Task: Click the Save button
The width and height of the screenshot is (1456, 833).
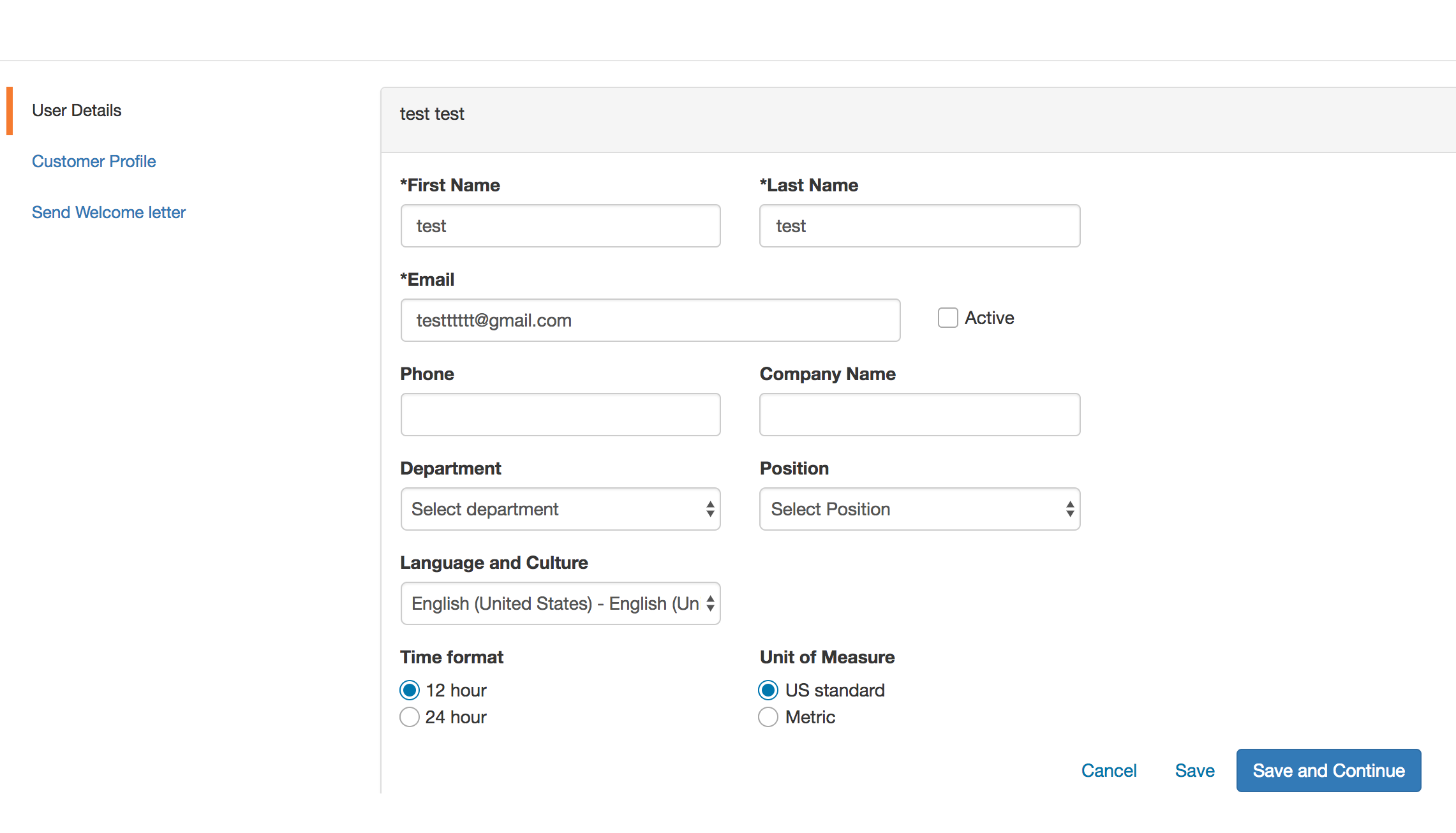Action: tap(1194, 770)
